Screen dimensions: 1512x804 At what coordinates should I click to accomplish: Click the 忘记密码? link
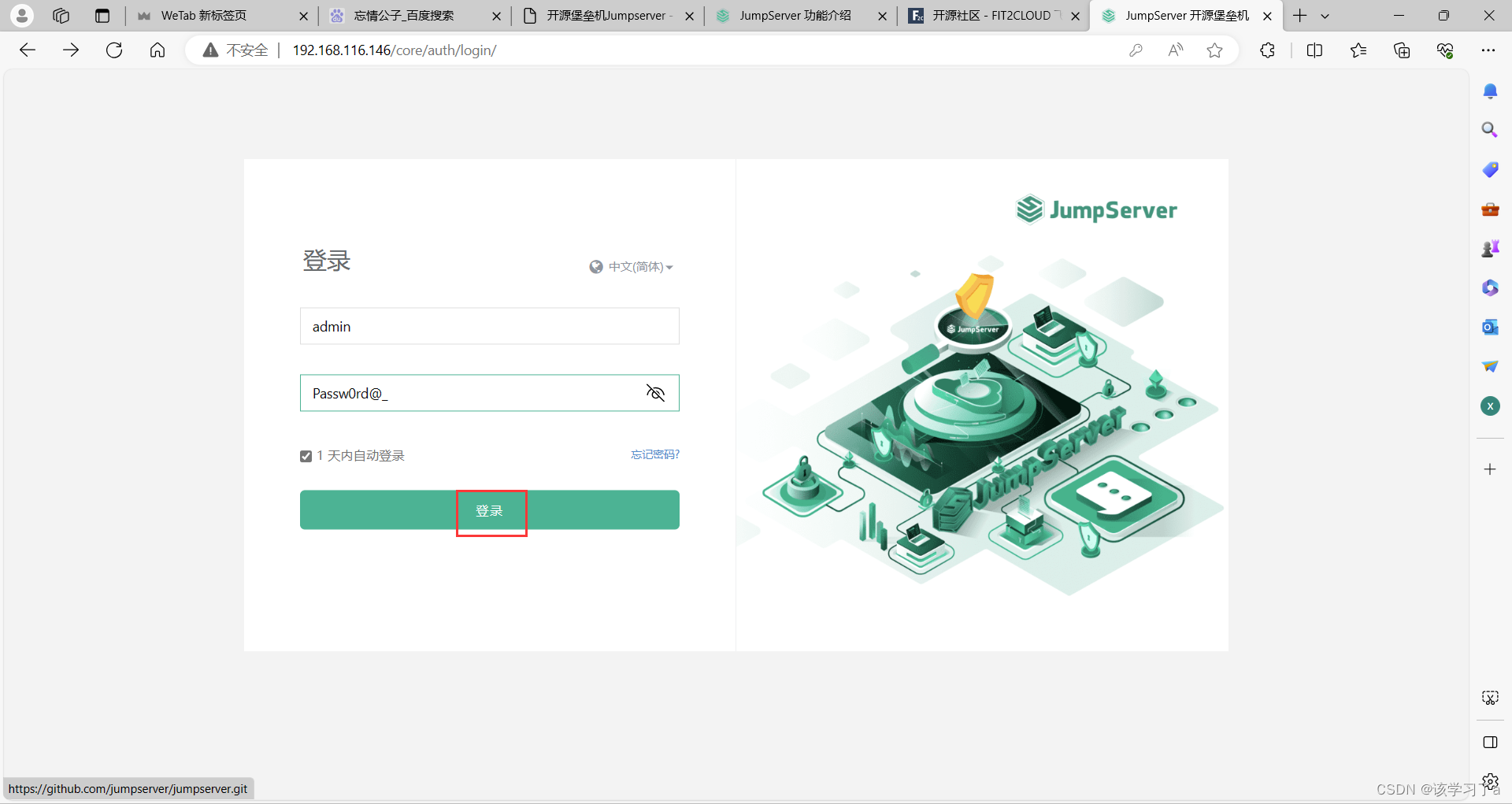655,454
